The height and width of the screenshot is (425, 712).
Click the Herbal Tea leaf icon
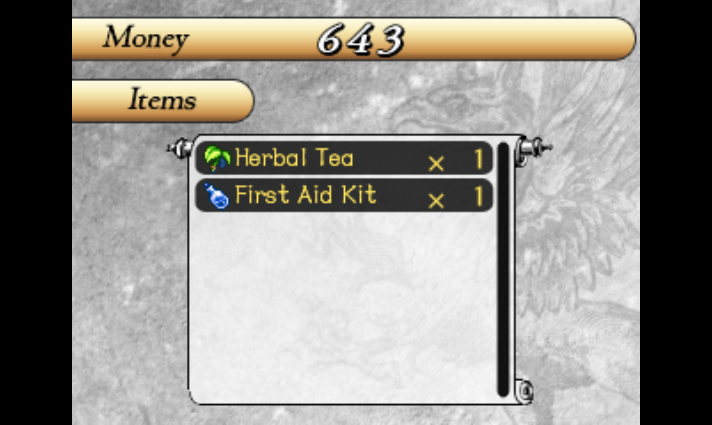point(217,158)
